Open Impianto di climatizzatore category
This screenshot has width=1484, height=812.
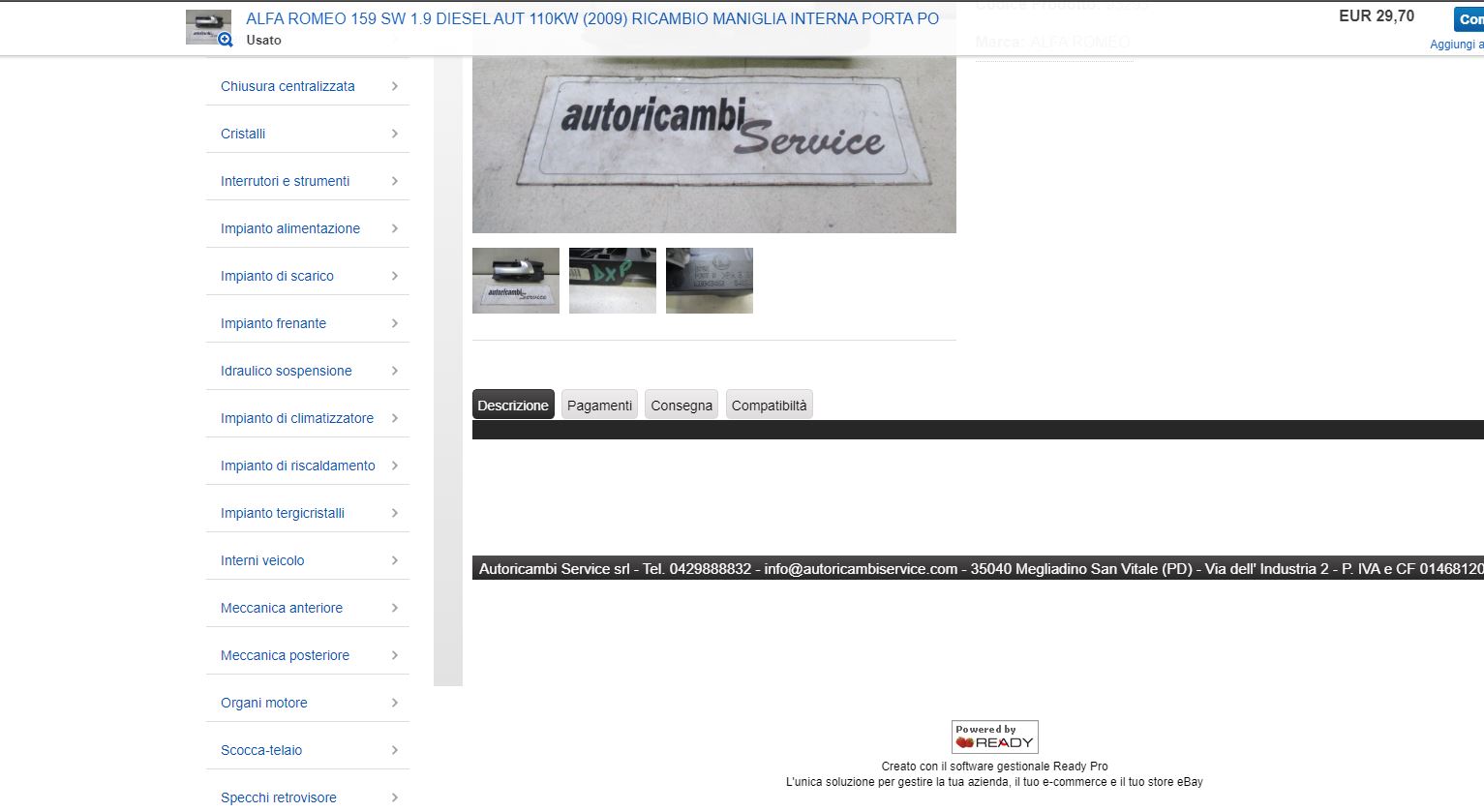click(x=297, y=418)
